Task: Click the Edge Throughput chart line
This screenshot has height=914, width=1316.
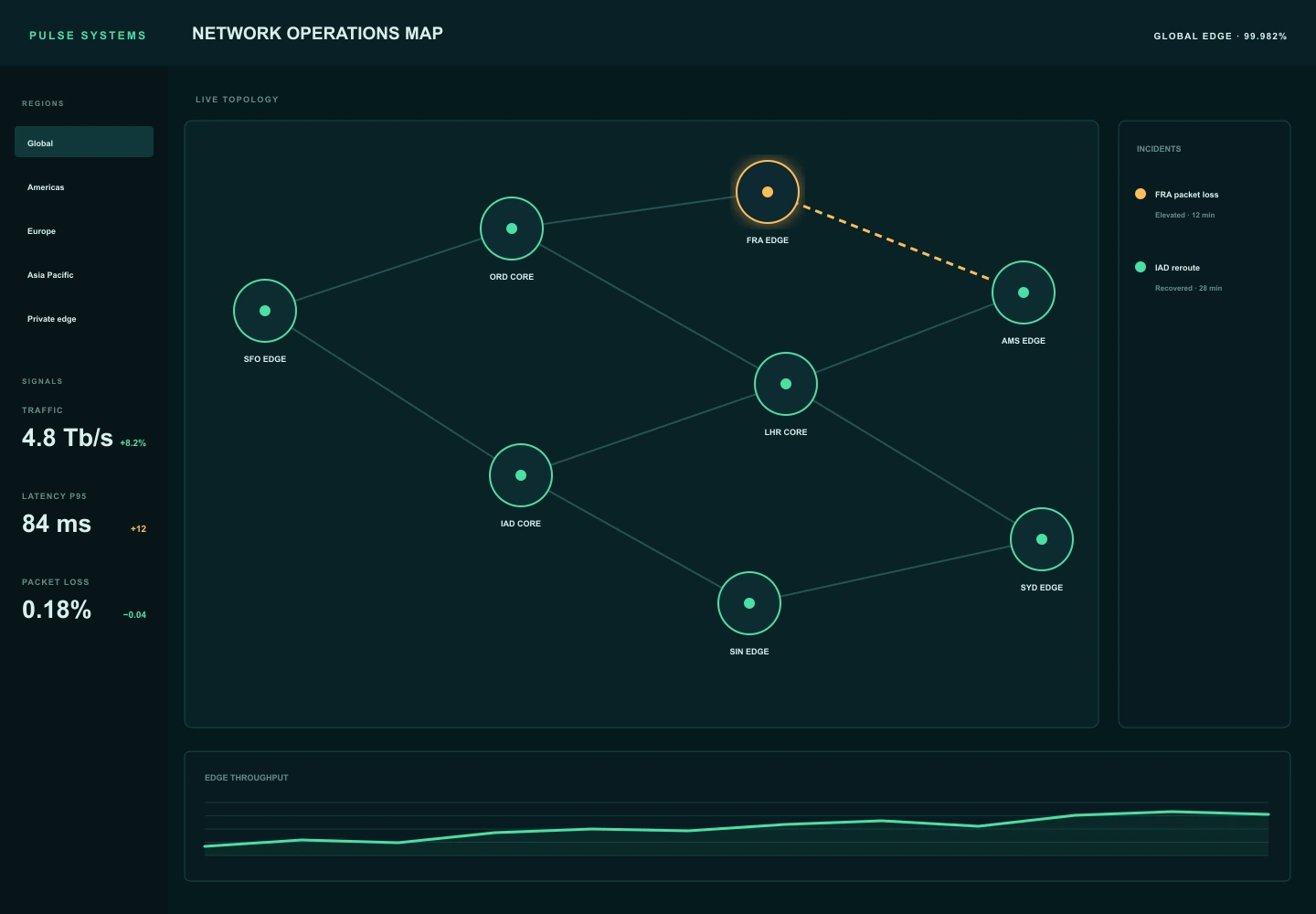Action: 737,828
